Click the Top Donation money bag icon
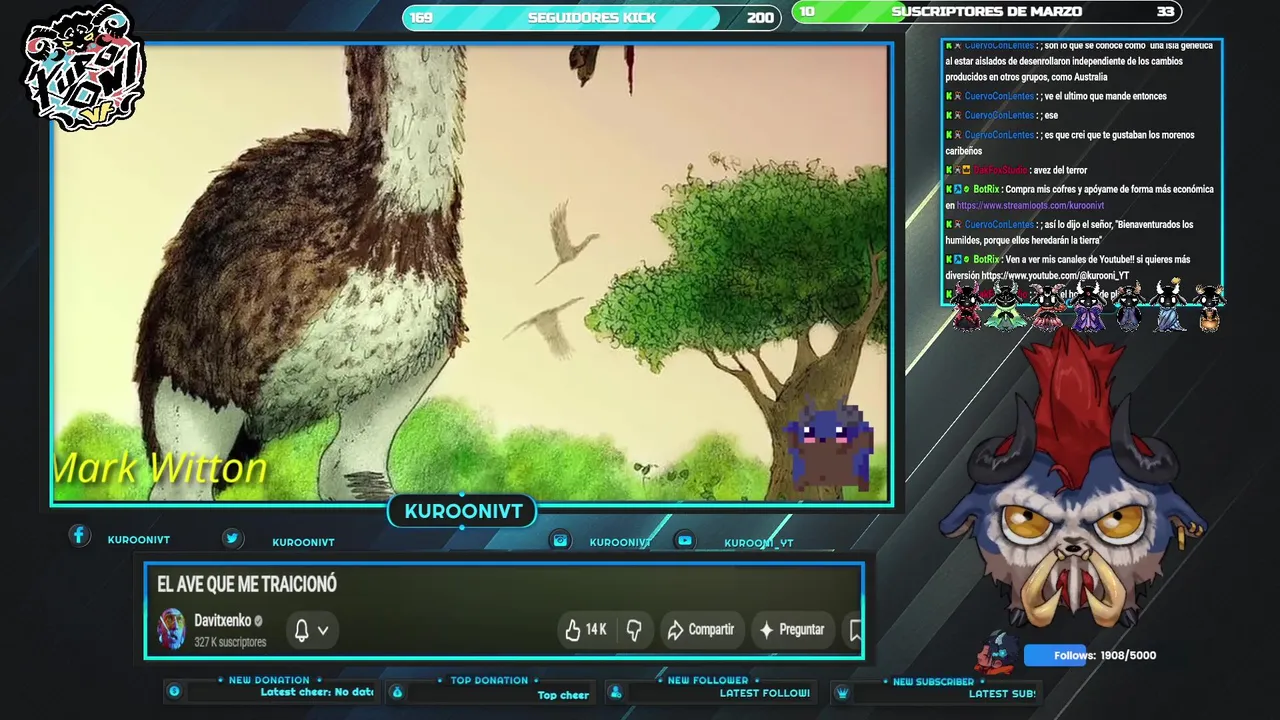 [397, 692]
